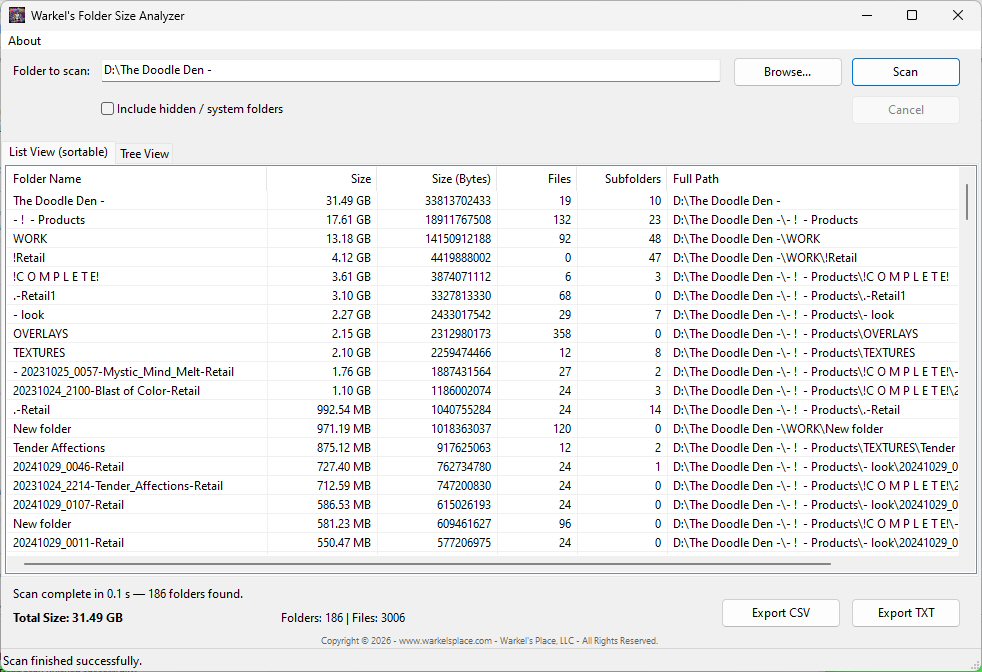
Task: Open the About menu
Action: point(24,41)
